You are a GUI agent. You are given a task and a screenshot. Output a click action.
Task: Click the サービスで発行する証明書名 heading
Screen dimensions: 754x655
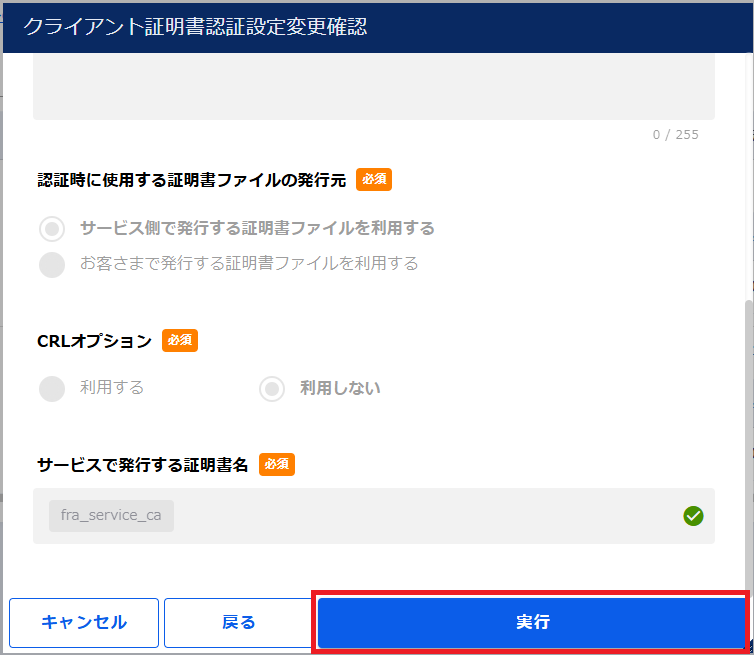(142, 465)
